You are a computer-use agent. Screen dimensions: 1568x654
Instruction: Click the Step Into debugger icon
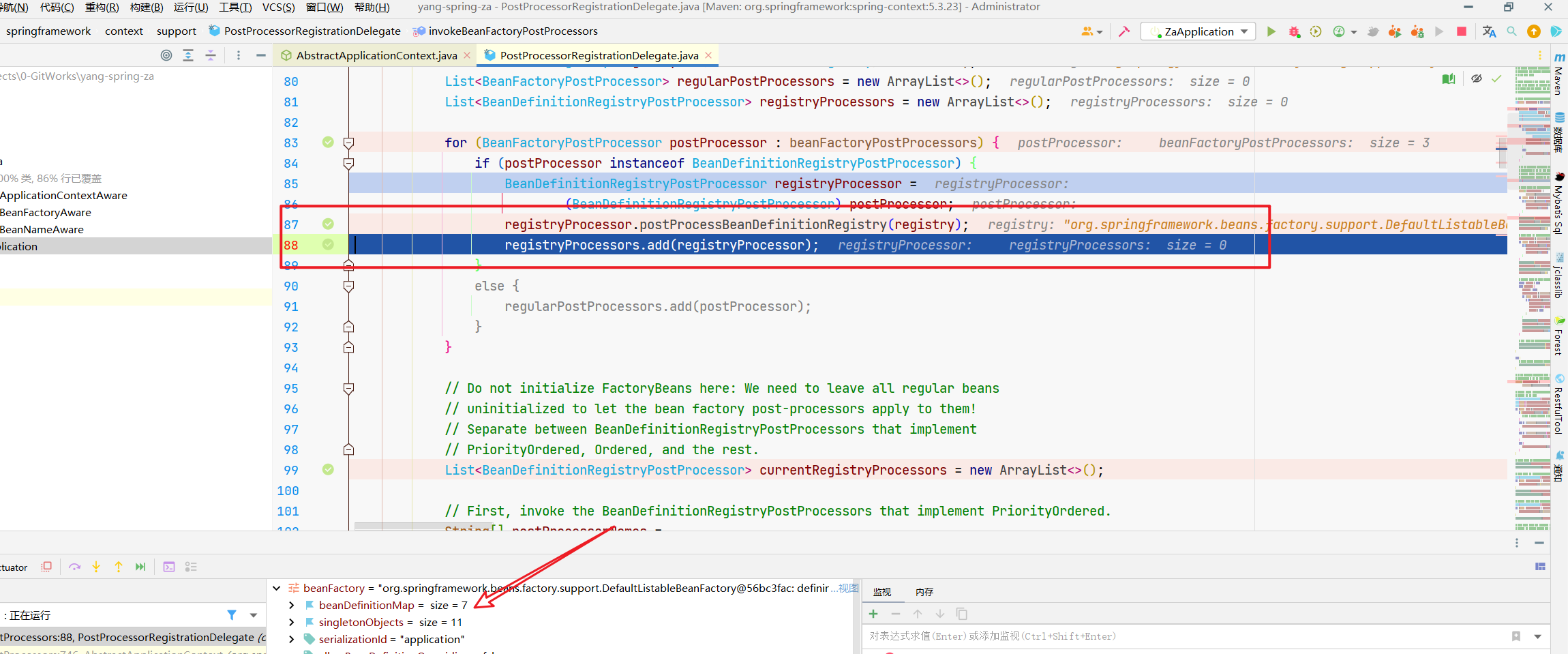[x=96, y=567]
